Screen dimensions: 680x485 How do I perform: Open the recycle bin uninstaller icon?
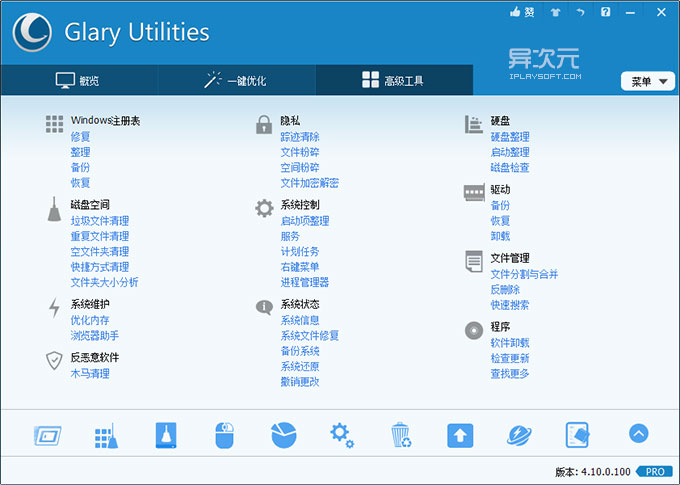tap(401, 435)
